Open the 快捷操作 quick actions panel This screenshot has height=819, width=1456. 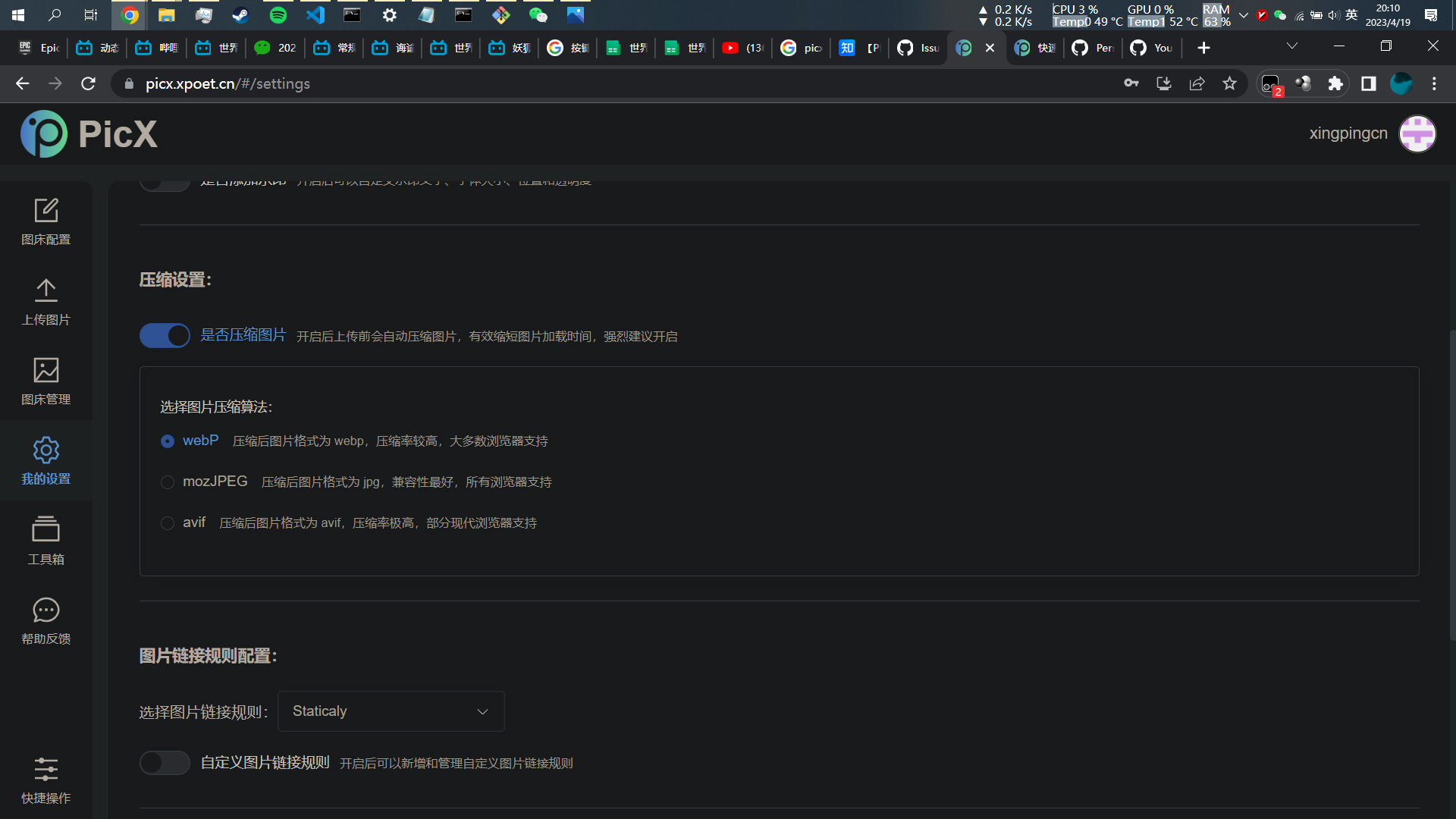(45, 780)
